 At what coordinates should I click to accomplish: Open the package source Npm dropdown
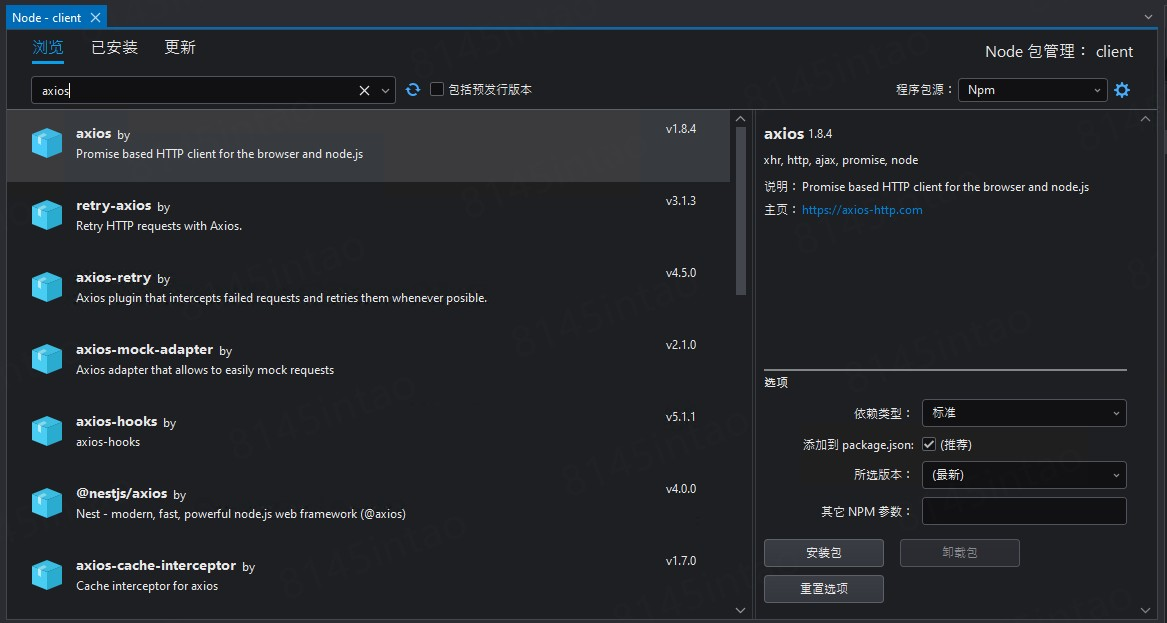[1032, 90]
